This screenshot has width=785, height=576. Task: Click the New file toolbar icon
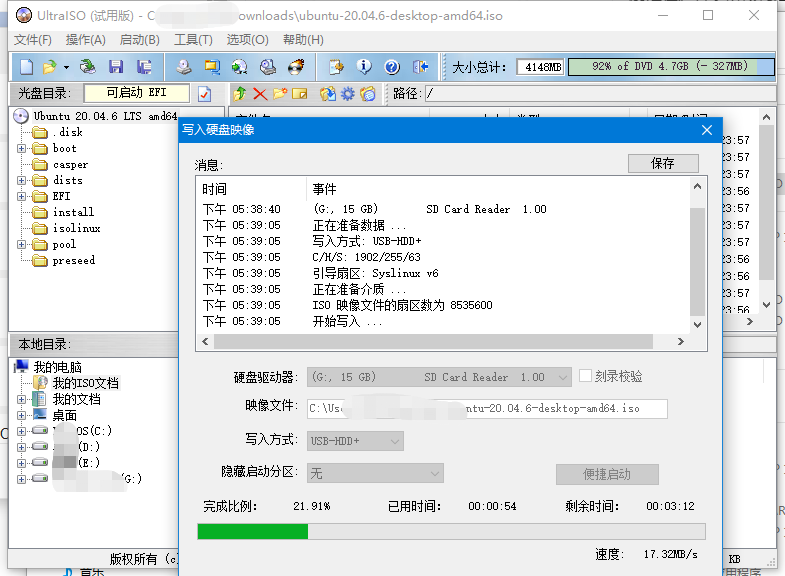point(26,67)
